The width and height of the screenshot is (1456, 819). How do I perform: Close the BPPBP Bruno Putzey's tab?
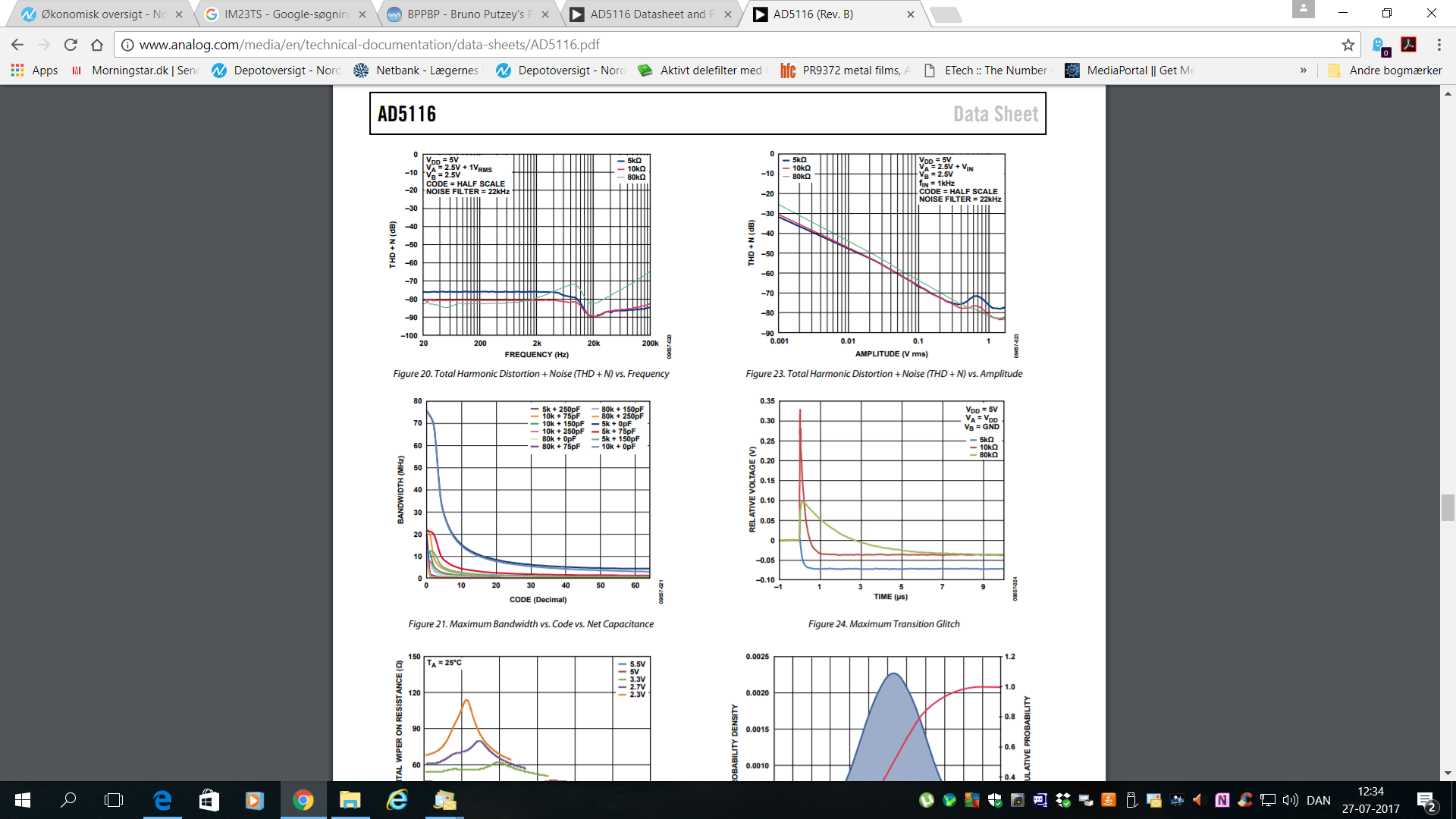tap(545, 14)
